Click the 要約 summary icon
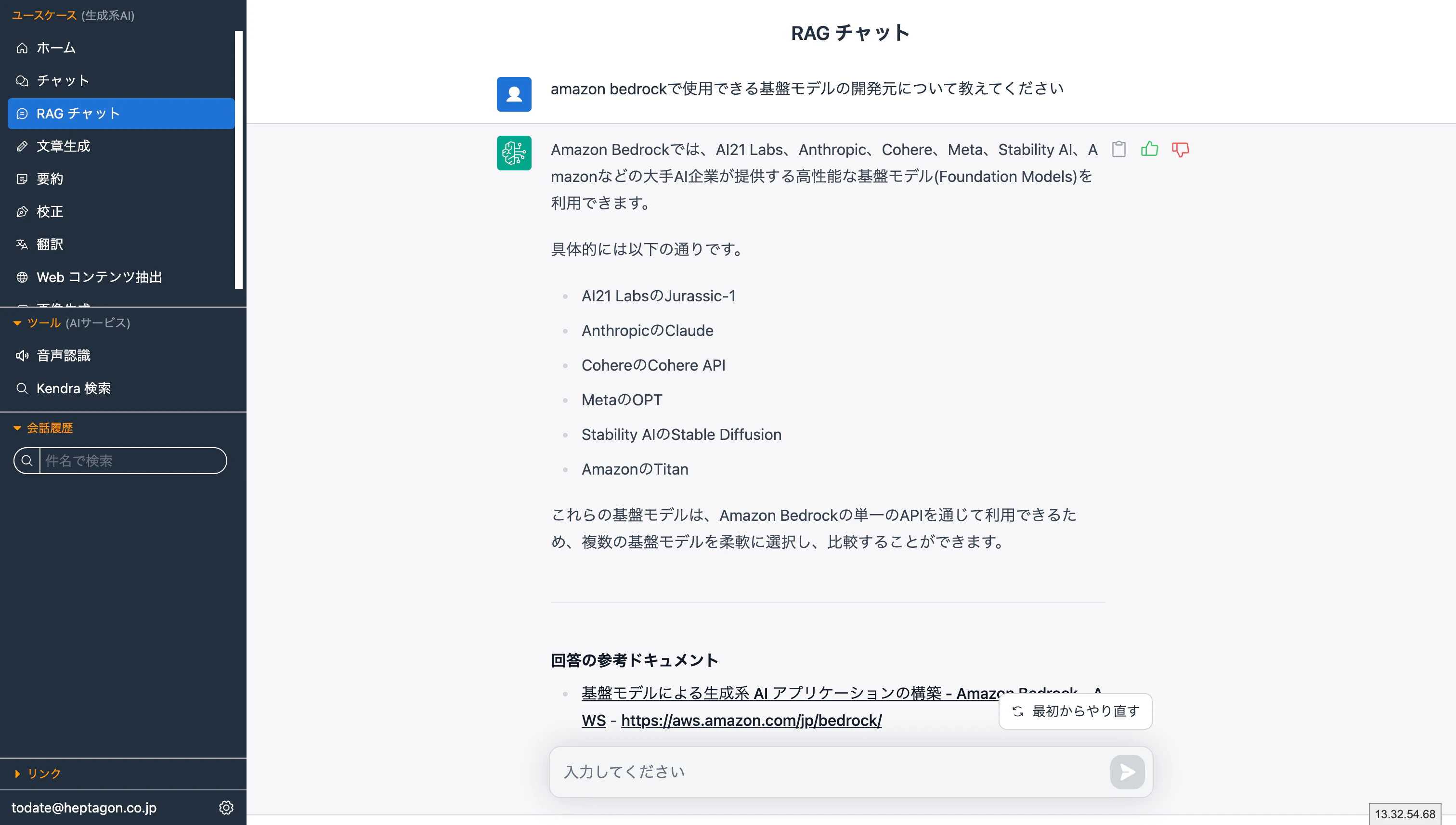Viewport: 1456px width, 825px height. [22, 179]
